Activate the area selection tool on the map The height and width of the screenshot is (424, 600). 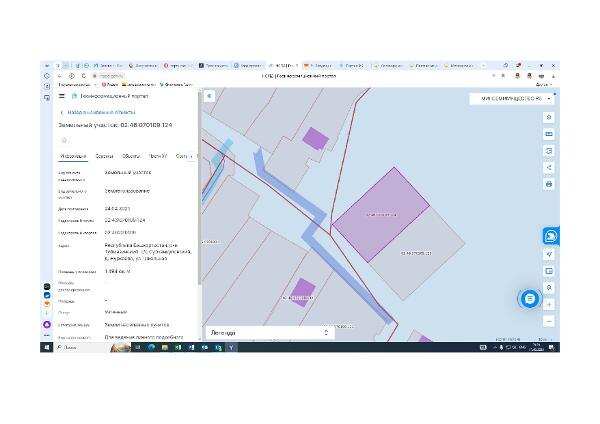pyautogui.click(x=549, y=151)
